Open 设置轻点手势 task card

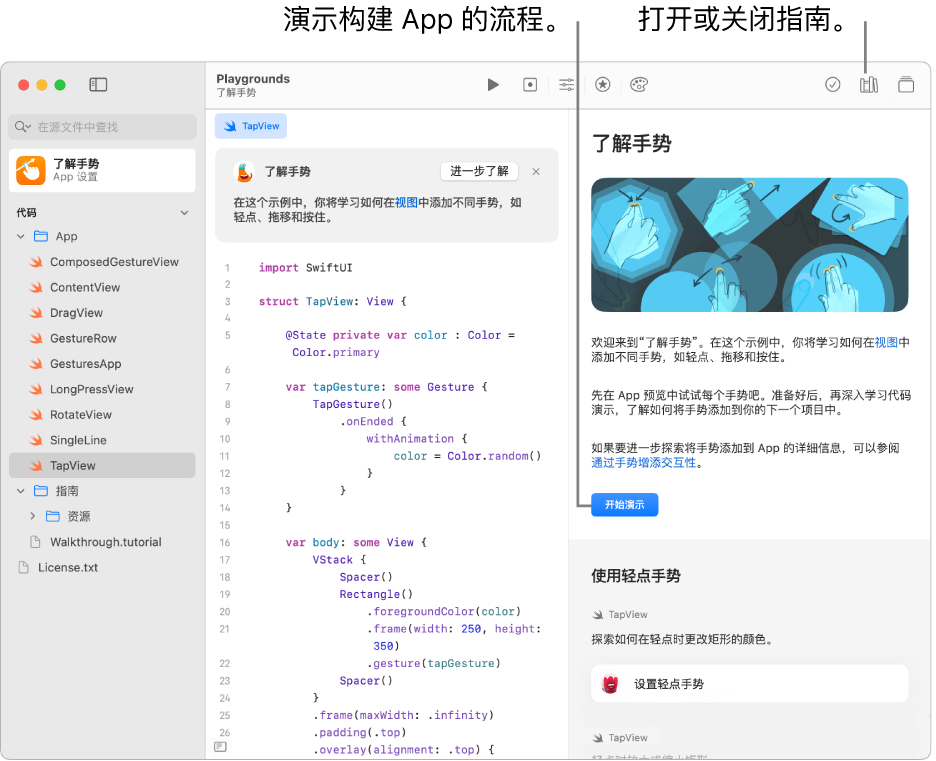click(x=749, y=683)
